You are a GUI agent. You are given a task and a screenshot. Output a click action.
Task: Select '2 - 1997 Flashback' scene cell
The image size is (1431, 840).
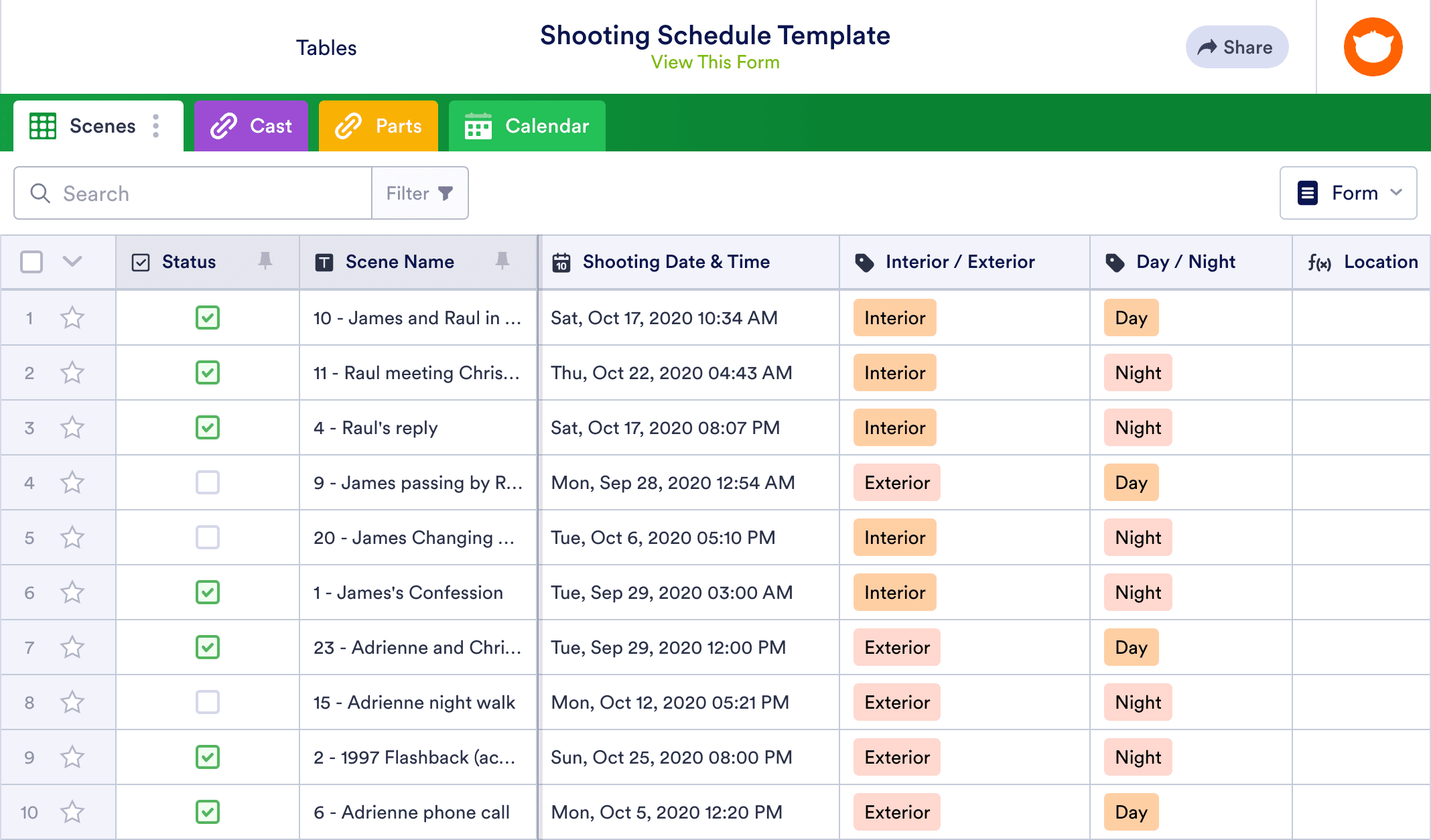tap(418, 757)
